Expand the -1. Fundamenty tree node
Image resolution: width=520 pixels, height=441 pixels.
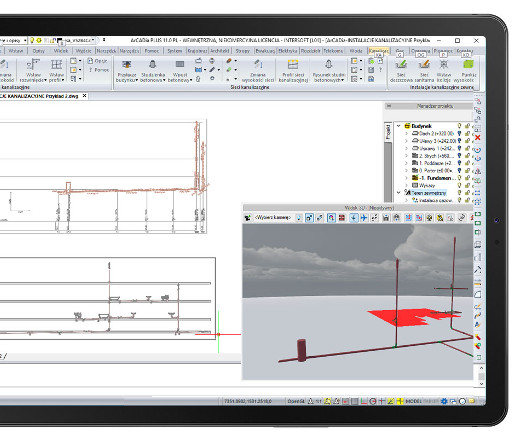point(406,178)
